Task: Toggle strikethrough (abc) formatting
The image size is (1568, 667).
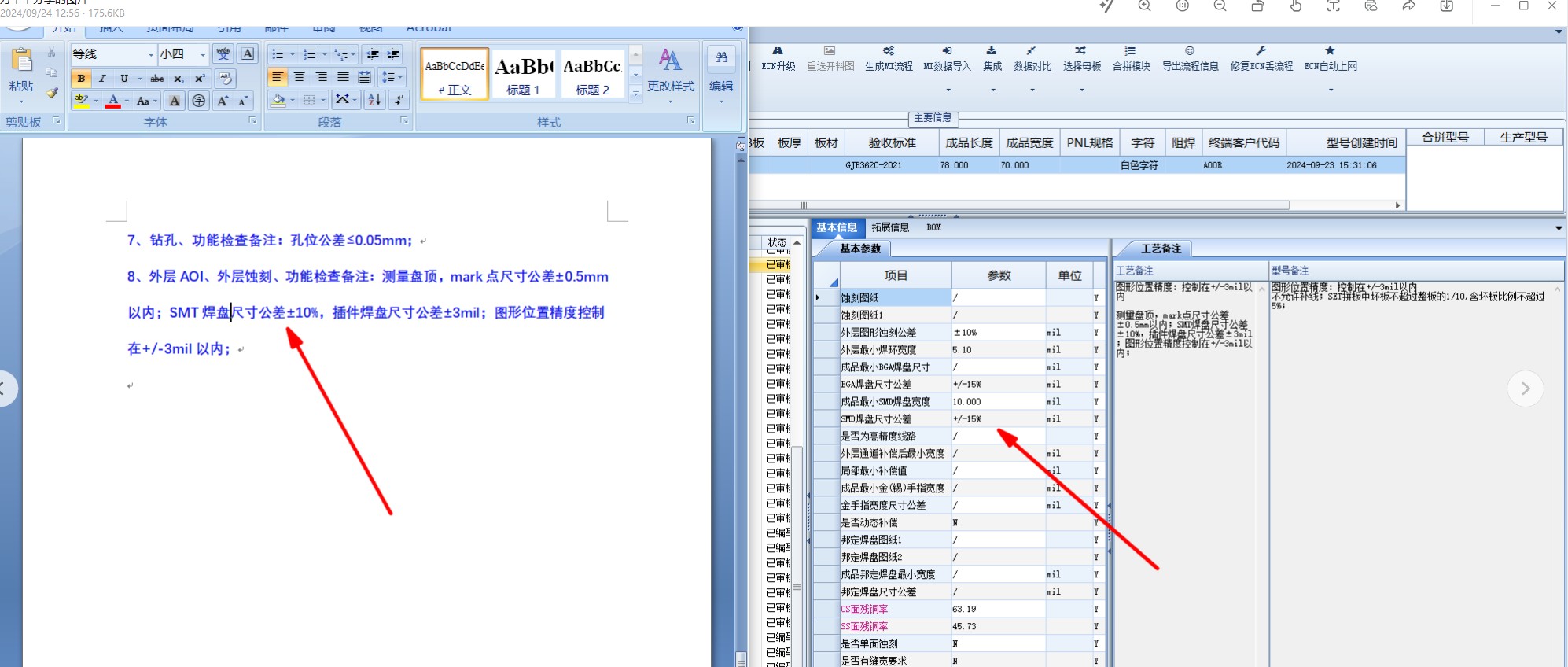Action: point(157,79)
